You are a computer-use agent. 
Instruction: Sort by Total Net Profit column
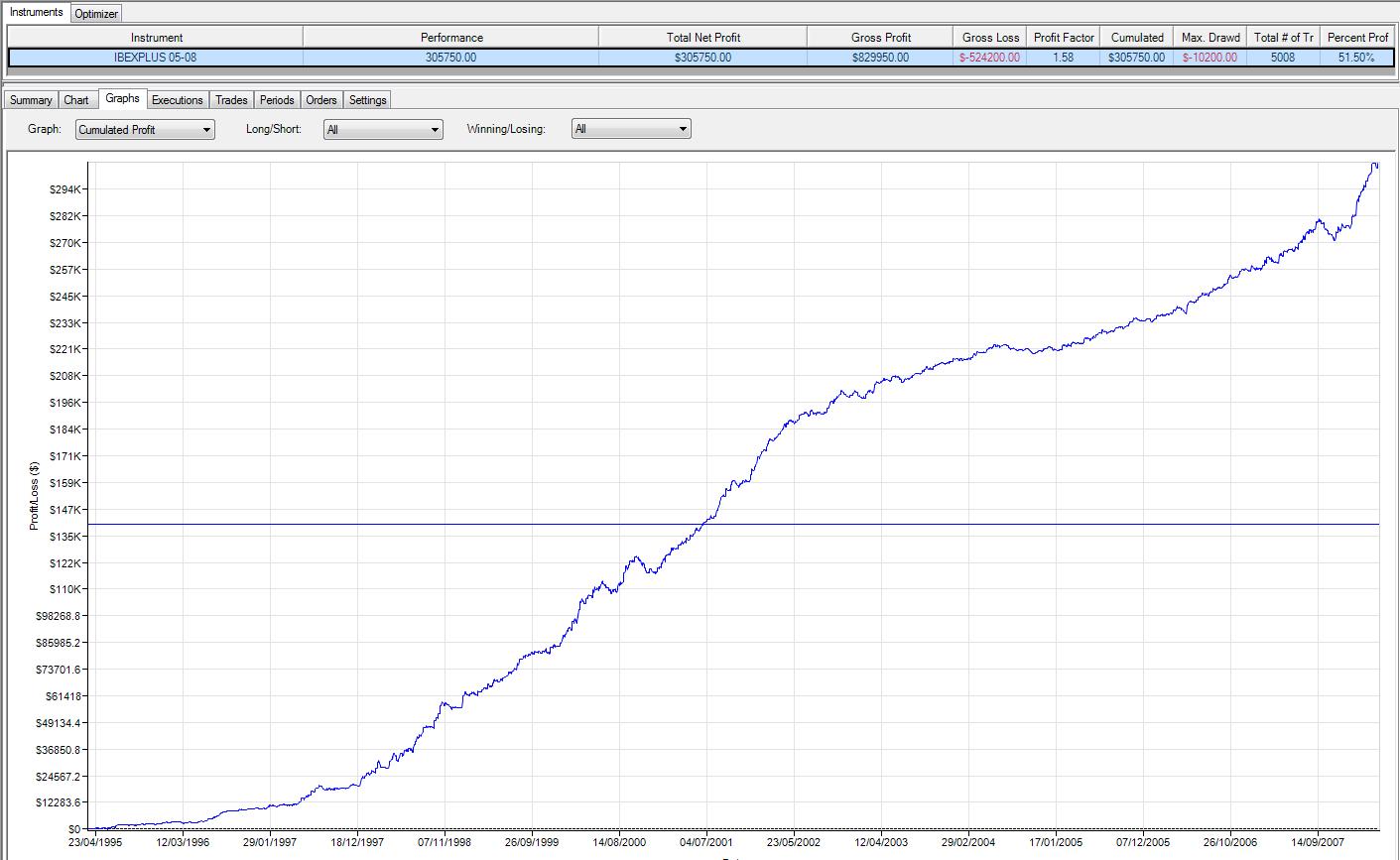point(702,38)
